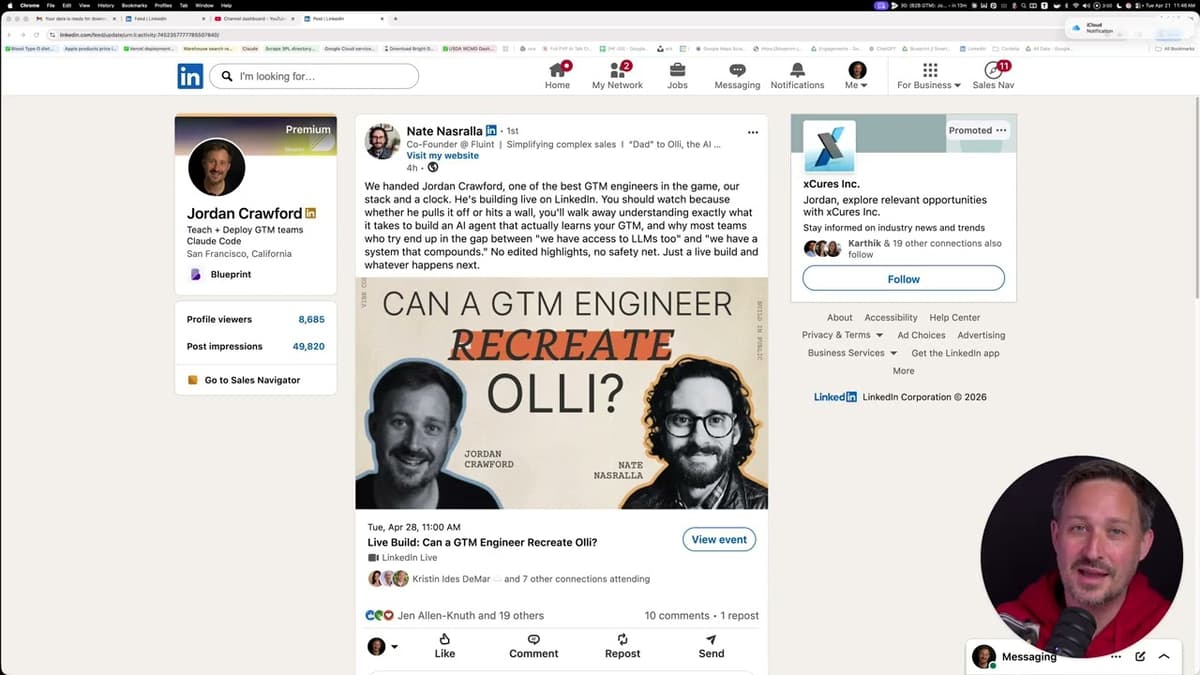Click Get the LinkedIn app
The image size is (1200, 675).
tap(955, 353)
